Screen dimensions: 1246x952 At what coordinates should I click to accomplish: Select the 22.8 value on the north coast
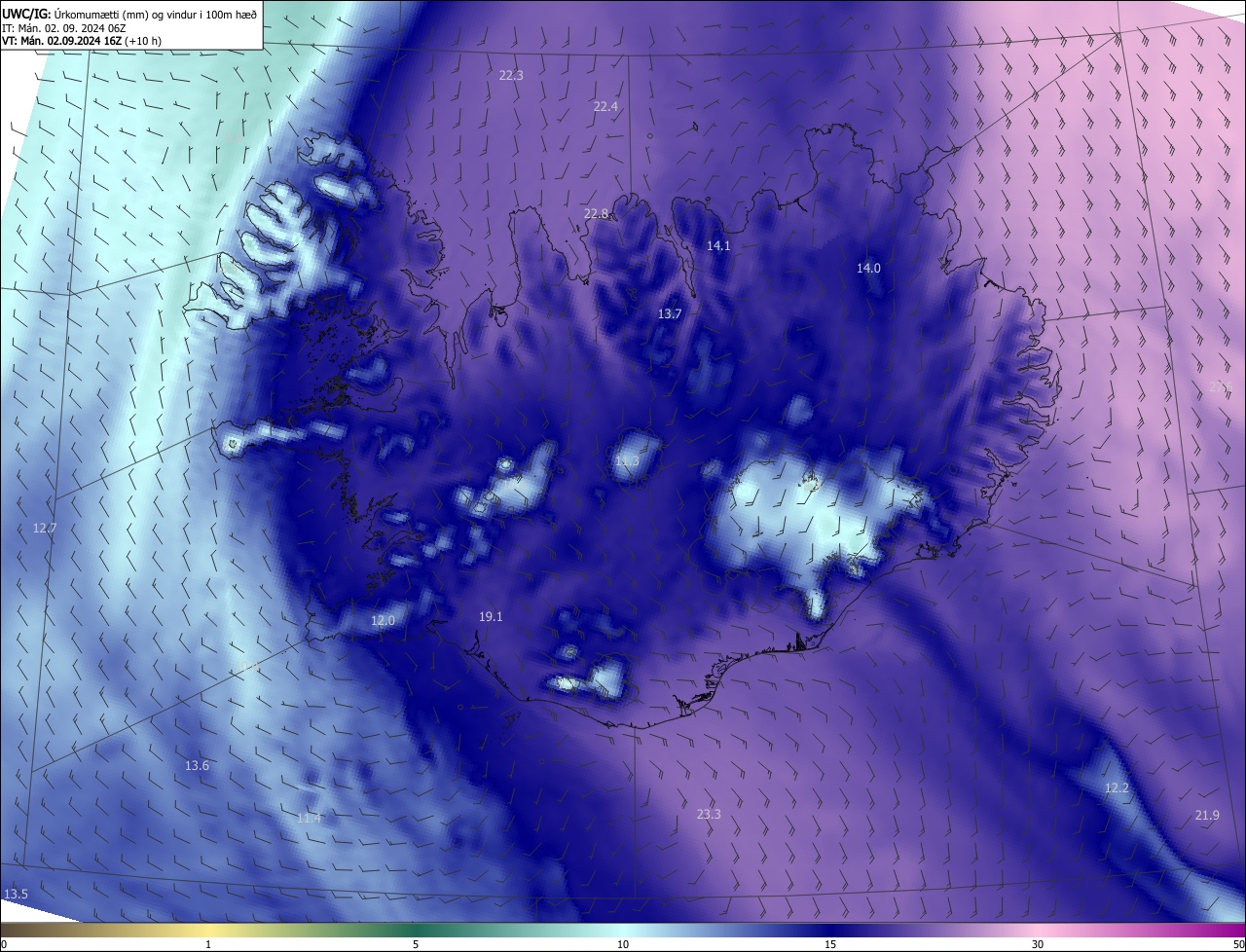point(596,214)
